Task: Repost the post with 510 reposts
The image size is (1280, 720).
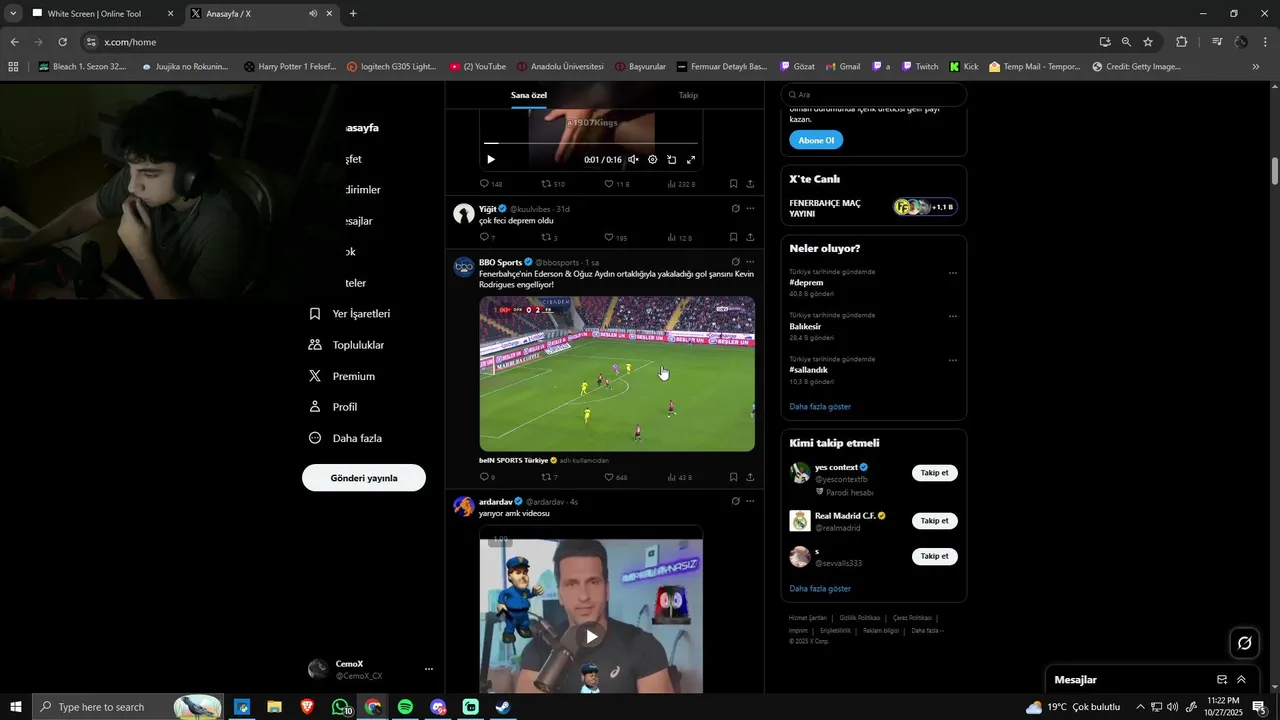Action: pos(553,184)
